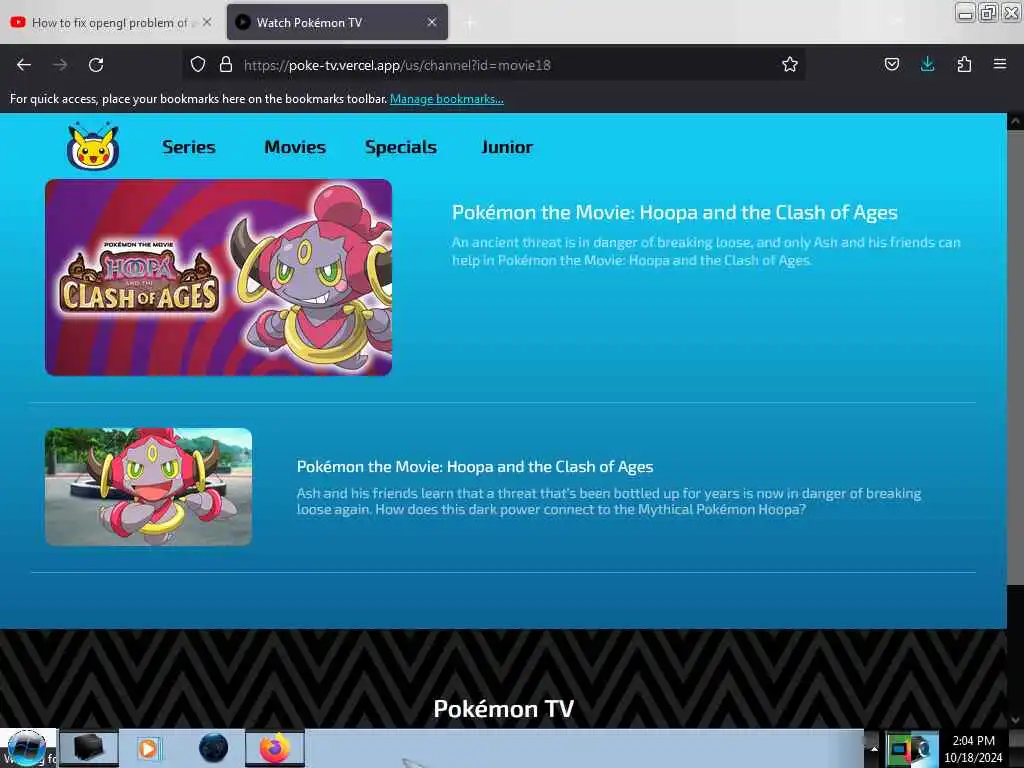
Task: Go back with the browser back arrow
Action: tap(24, 65)
